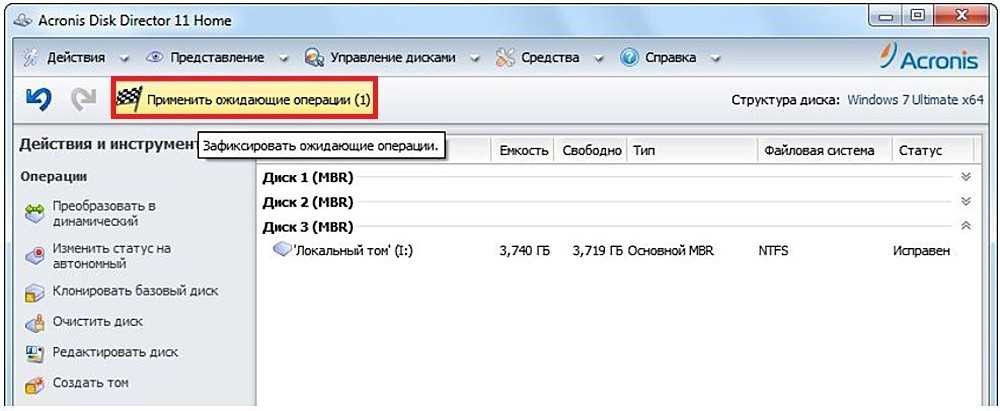Click the Действия wand icon
The height and width of the screenshot is (411, 1000).
coord(31,57)
